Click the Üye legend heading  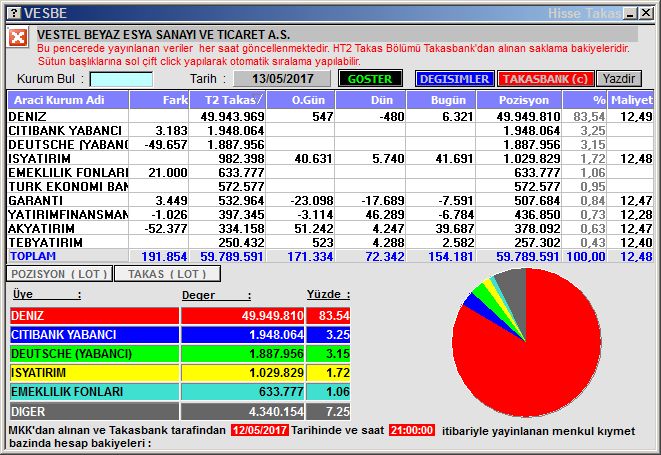(46, 294)
